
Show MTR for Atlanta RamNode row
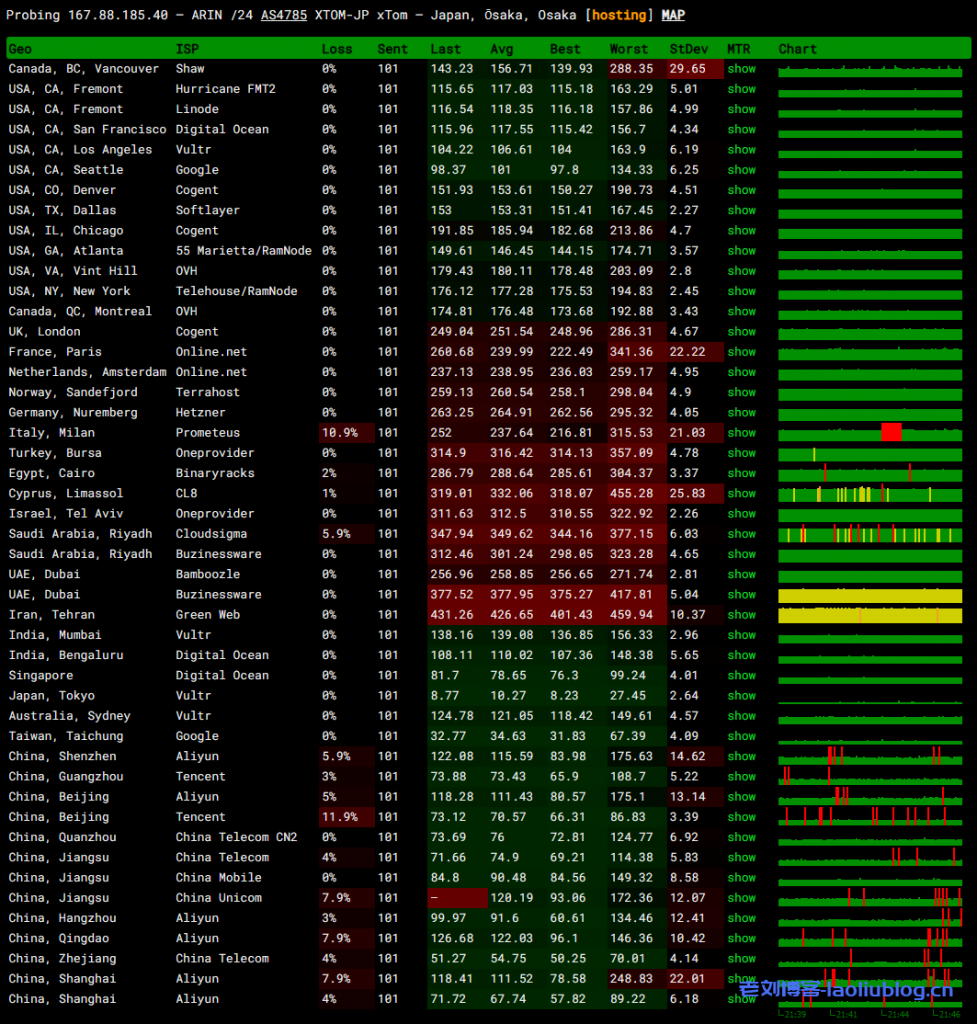click(741, 251)
